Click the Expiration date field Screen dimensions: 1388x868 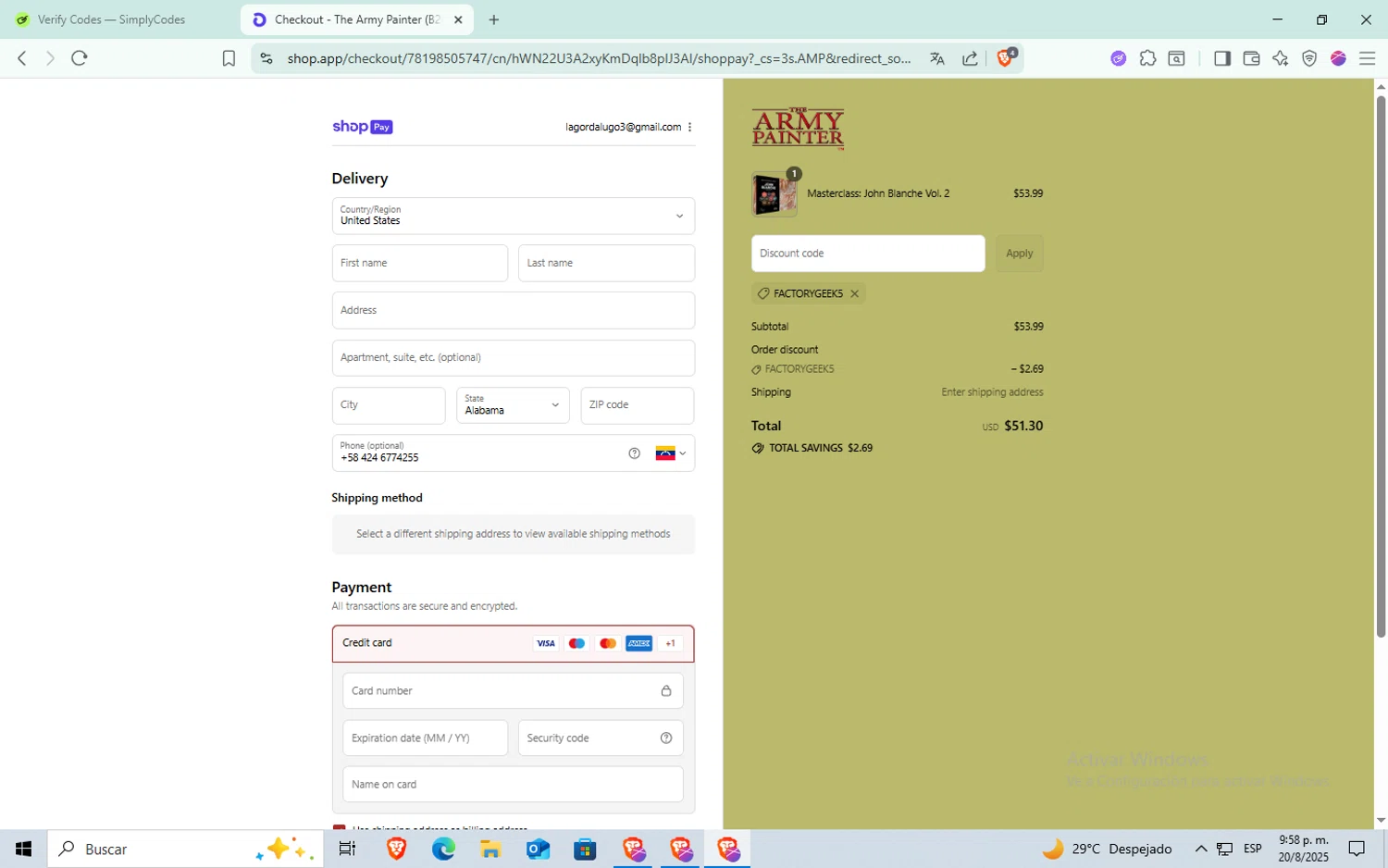point(425,738)
